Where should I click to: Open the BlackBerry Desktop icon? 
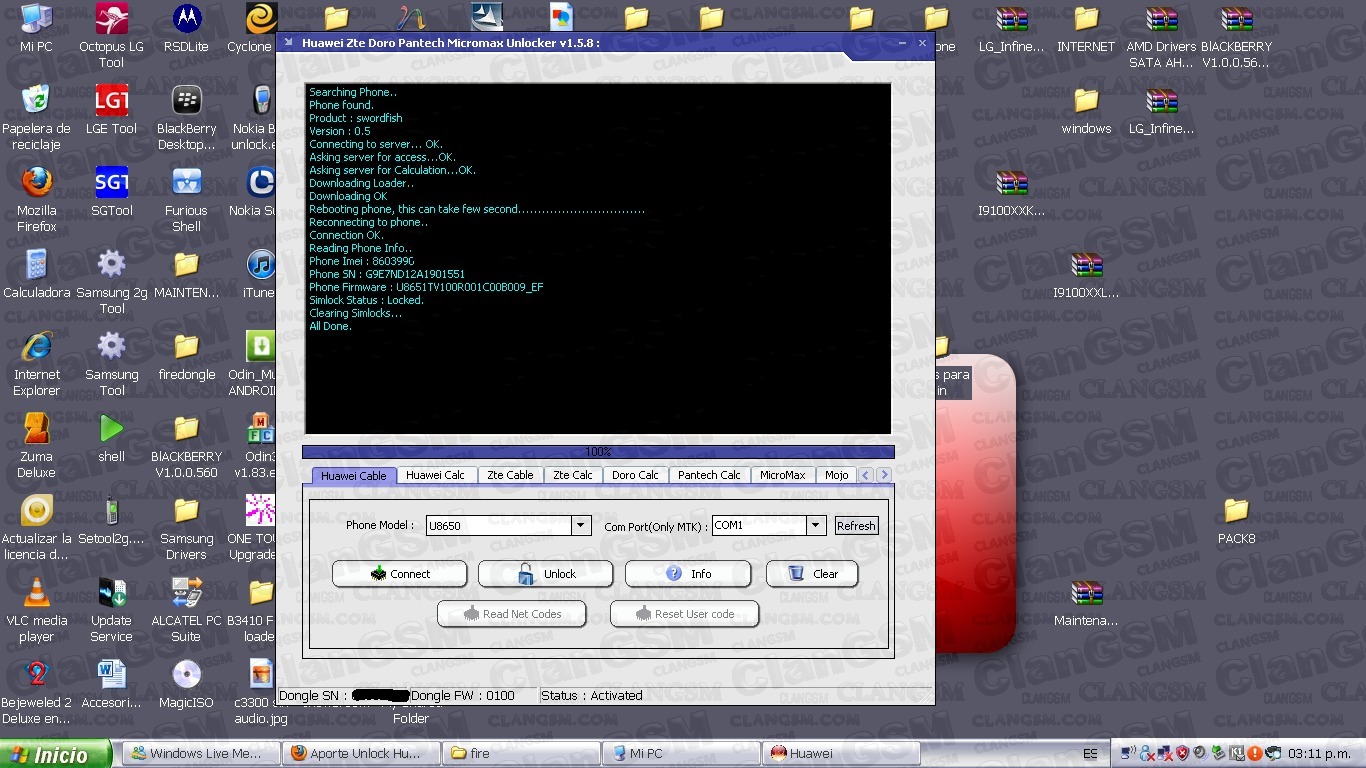pyautogui.click(x=186, y=118)
